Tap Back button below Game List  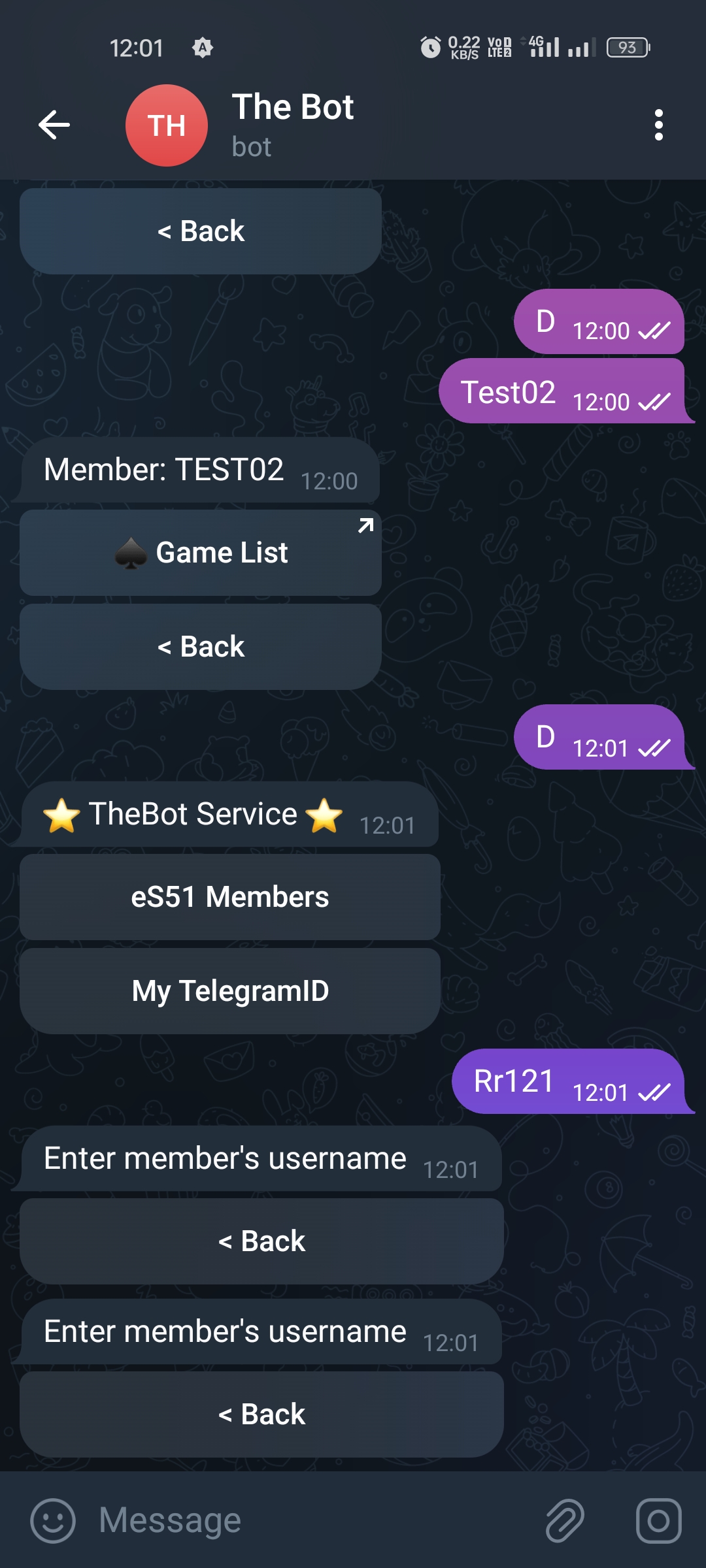pyautogui.click(x=201, y=647)
